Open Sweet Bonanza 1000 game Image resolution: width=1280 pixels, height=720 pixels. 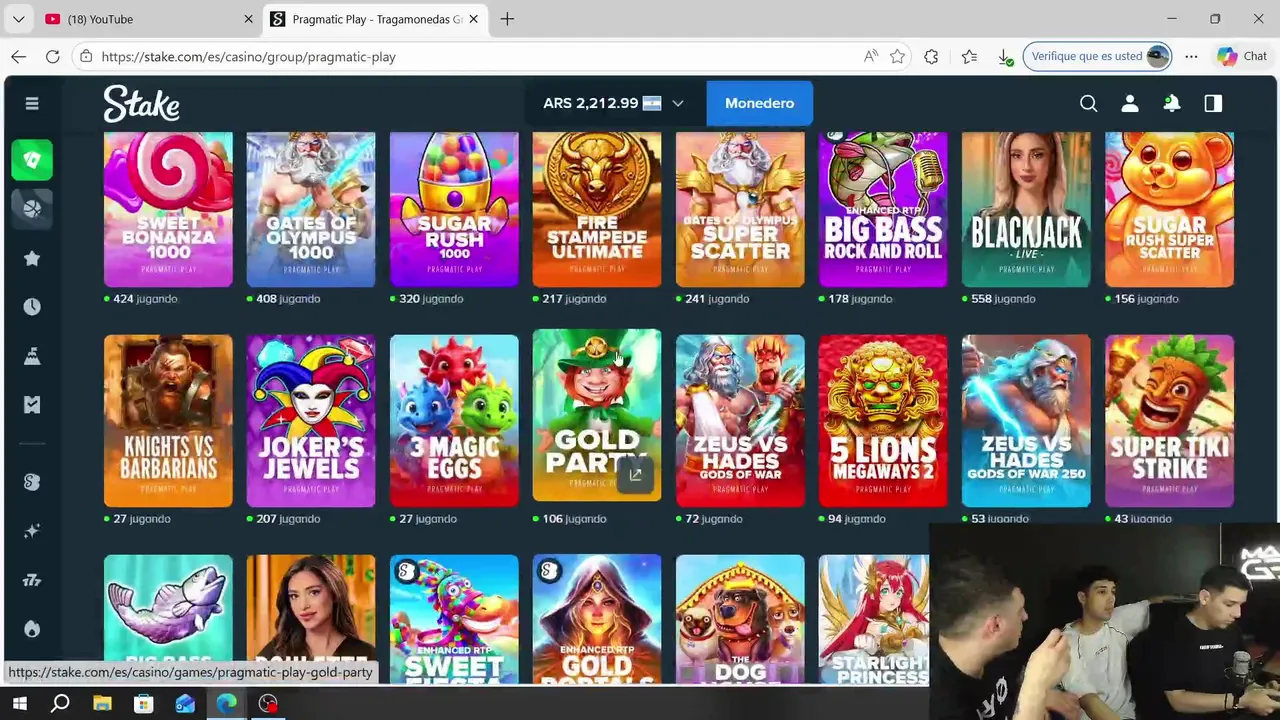[168, 209]
